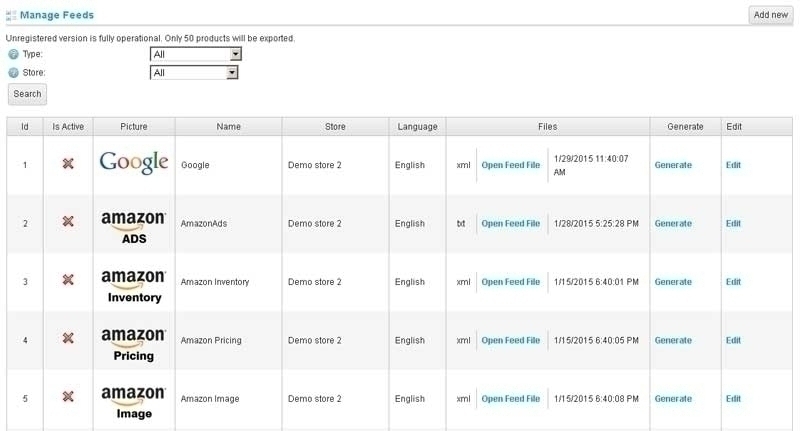Click the 'txt' file type in AmazonAds row
The width and height of the screenshot is (800, 431).
[x=461, y=223]
